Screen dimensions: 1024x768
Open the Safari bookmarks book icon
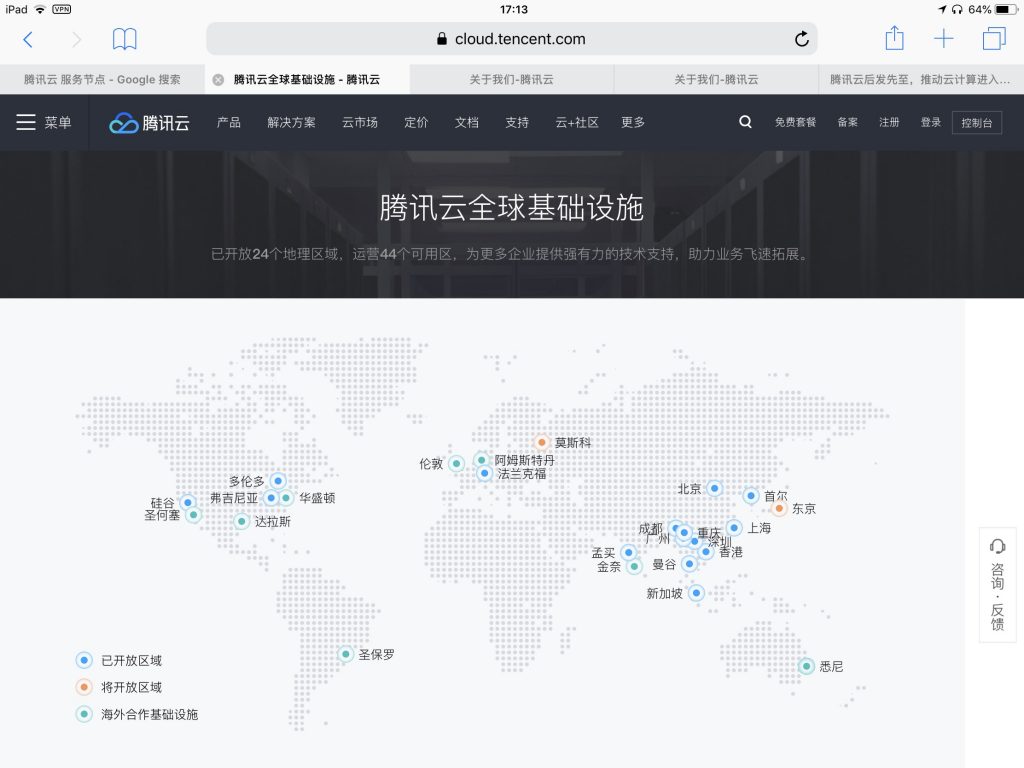pos(124,39)
